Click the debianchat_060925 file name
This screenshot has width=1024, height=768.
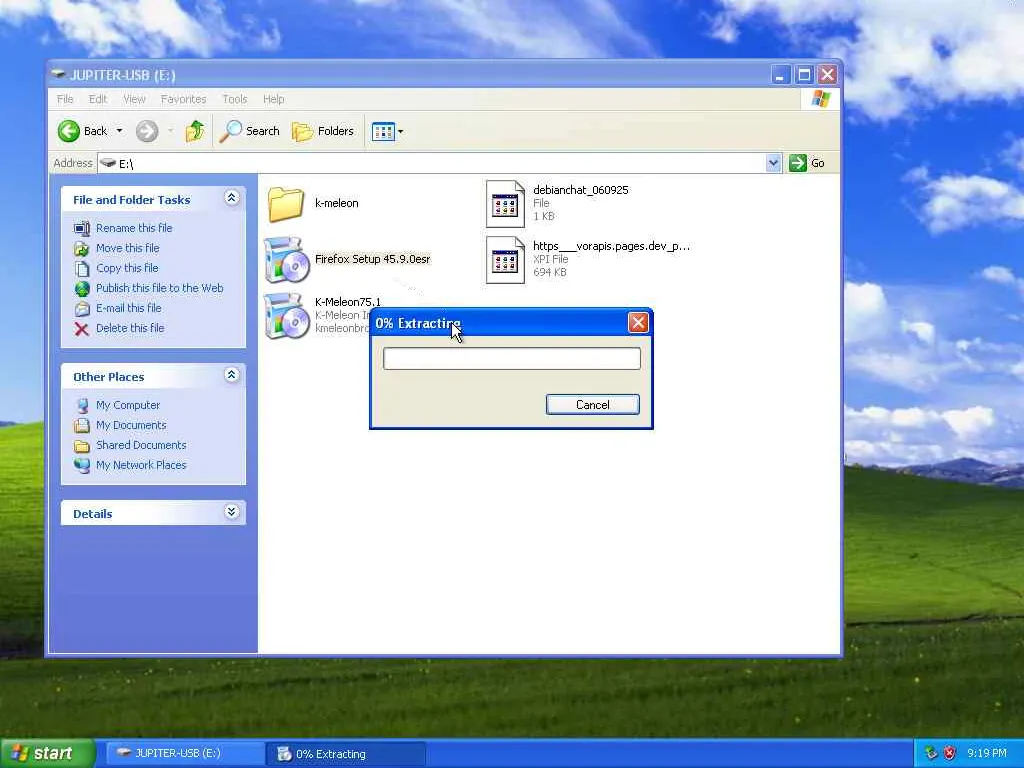[581, 190]
